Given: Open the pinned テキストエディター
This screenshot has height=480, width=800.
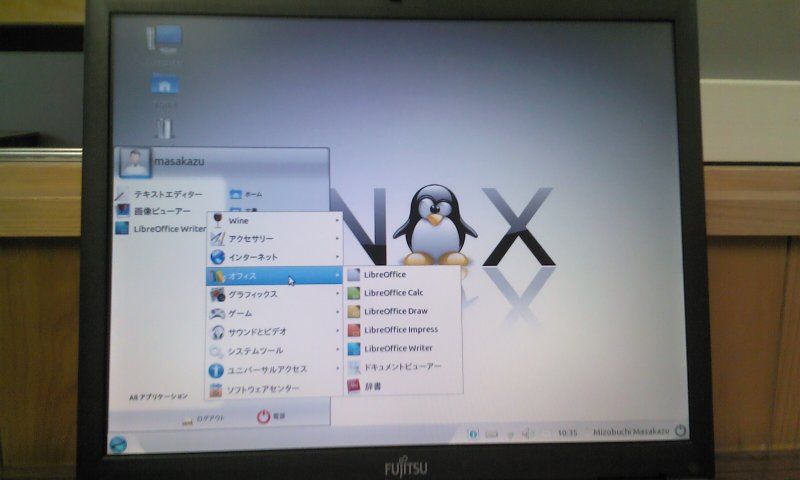Looking at the screenshot, I should 161,194.
